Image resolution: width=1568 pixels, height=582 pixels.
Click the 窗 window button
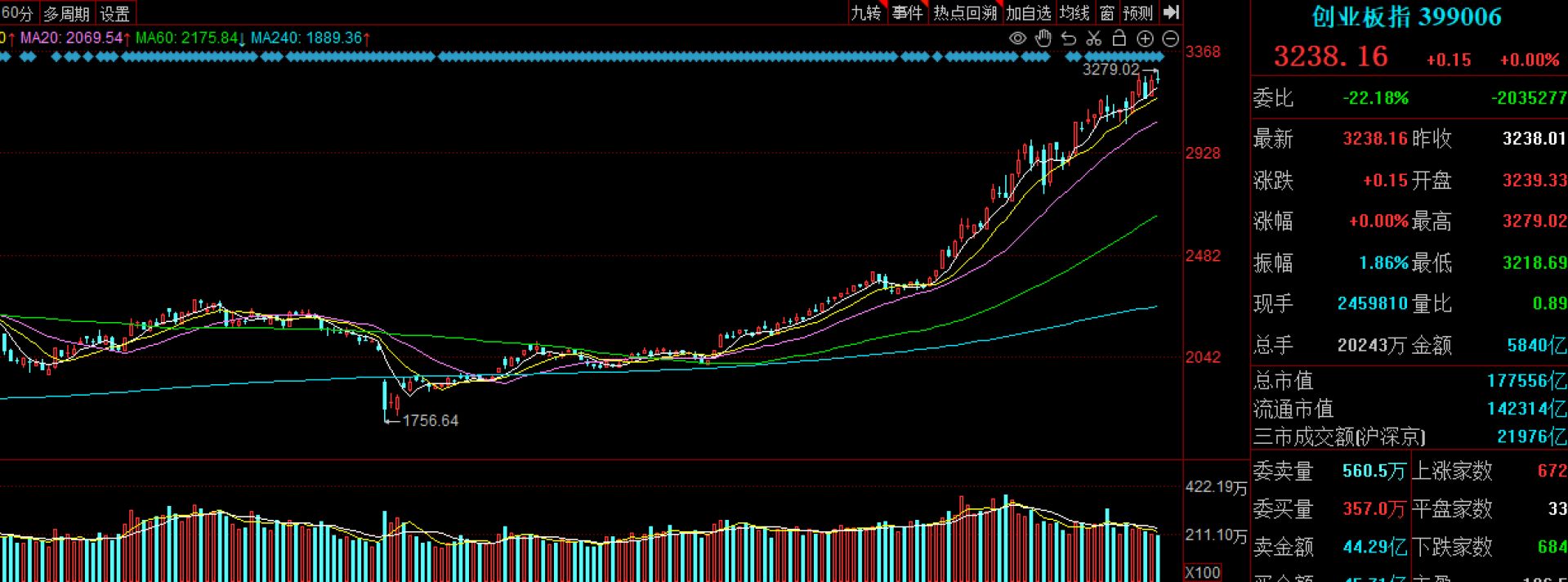[1107, 13]
